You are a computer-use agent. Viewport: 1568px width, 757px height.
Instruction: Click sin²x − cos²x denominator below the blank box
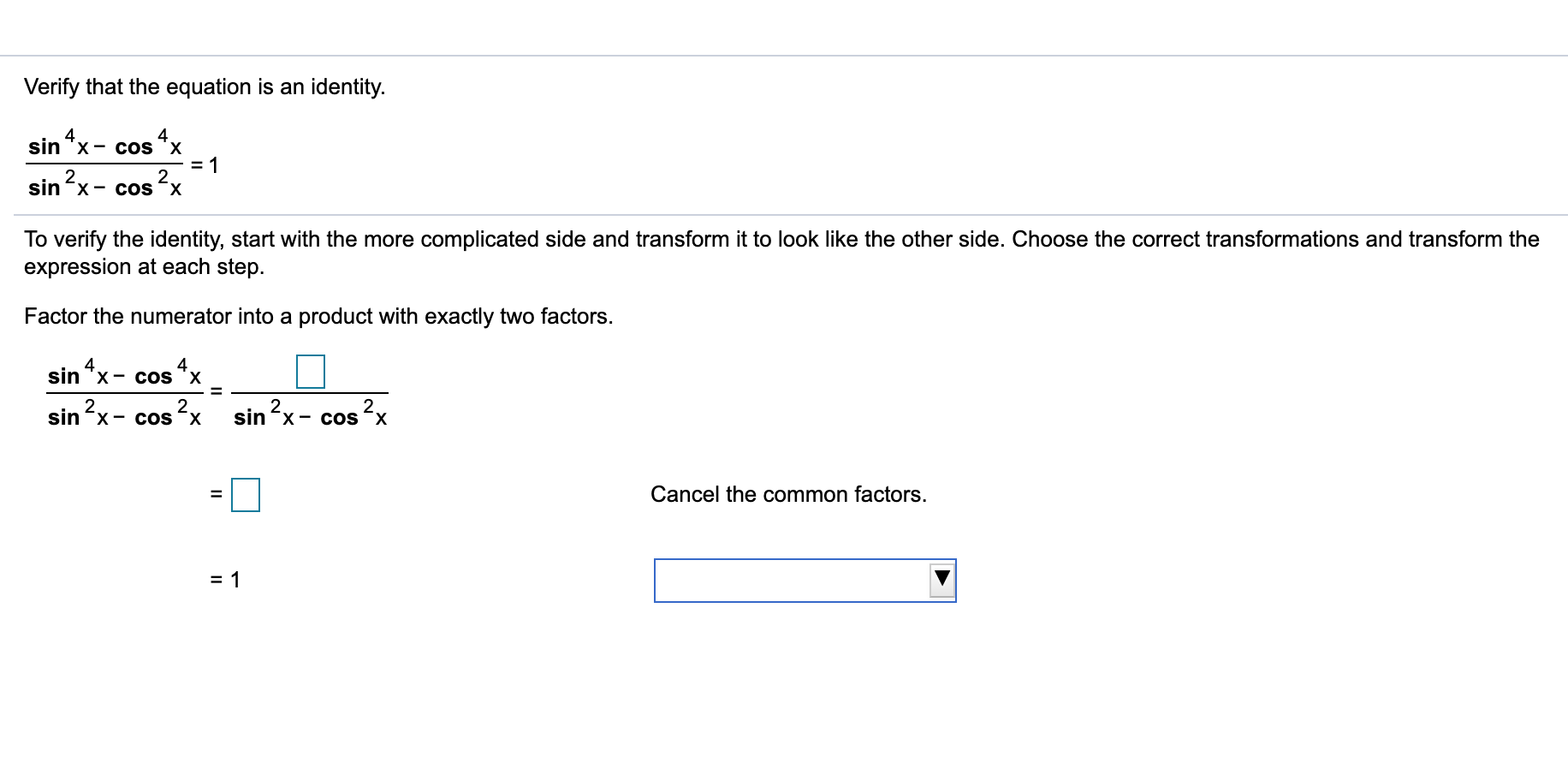[x=310, y=414]
